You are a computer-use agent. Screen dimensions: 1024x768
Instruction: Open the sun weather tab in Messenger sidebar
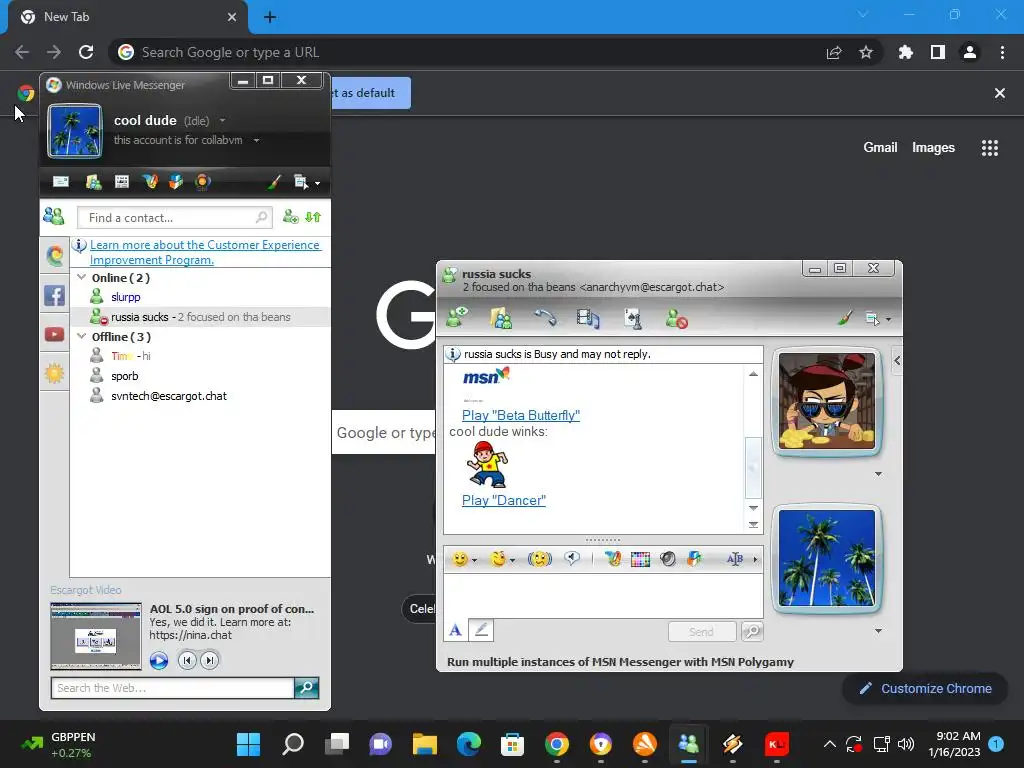tap(55, 373)
